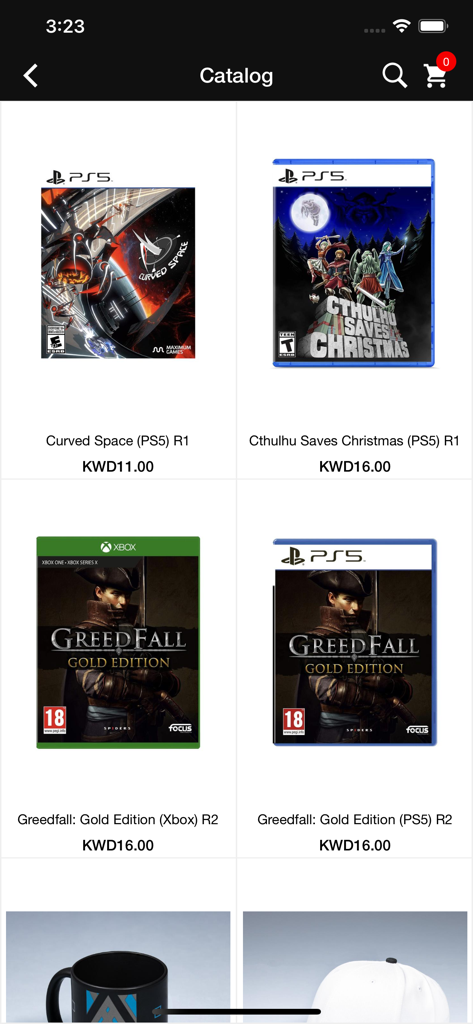Select the white cap product image
This screenshot has width=473, height=1024.
(x=355, y=967)
